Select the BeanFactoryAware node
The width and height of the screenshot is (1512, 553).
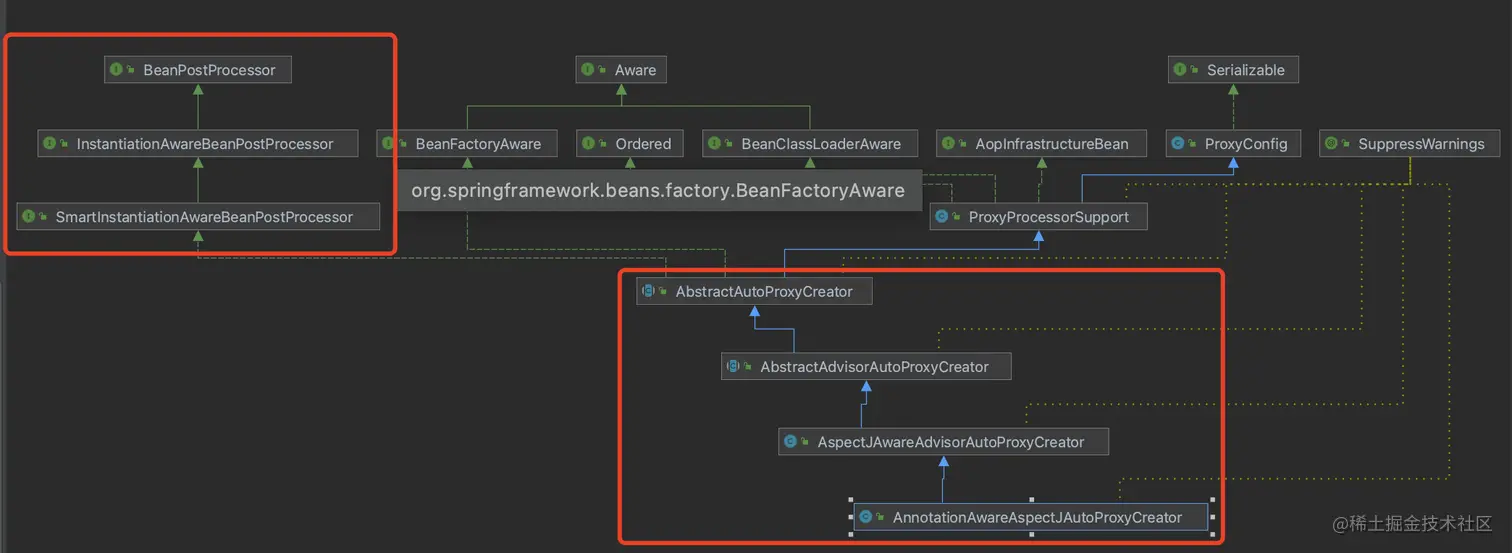point(466,144)
